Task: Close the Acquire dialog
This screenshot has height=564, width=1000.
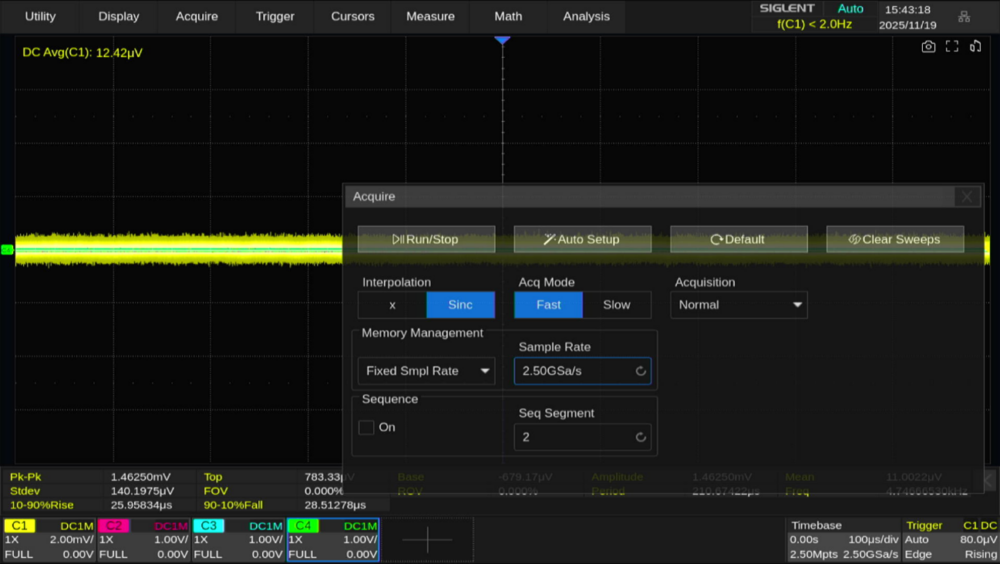Action: coord(966,197)
